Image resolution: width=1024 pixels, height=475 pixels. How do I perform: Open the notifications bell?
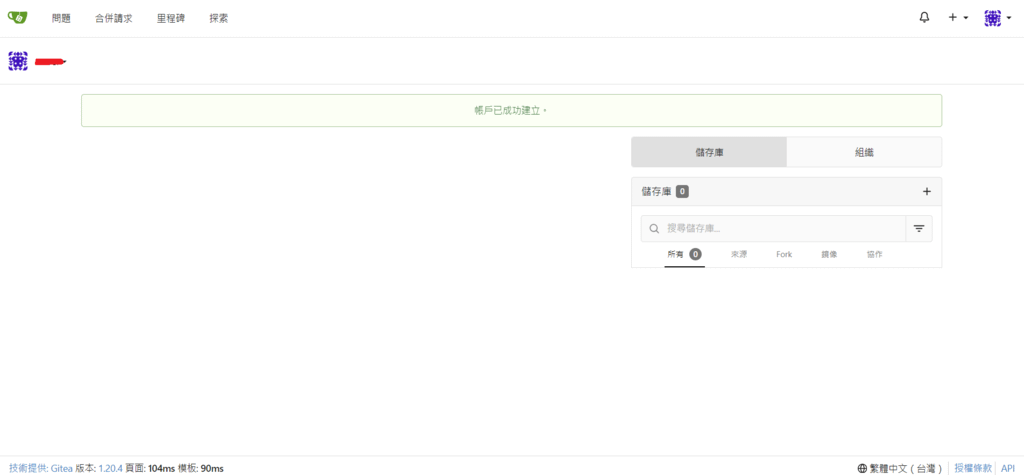[924, 18]
